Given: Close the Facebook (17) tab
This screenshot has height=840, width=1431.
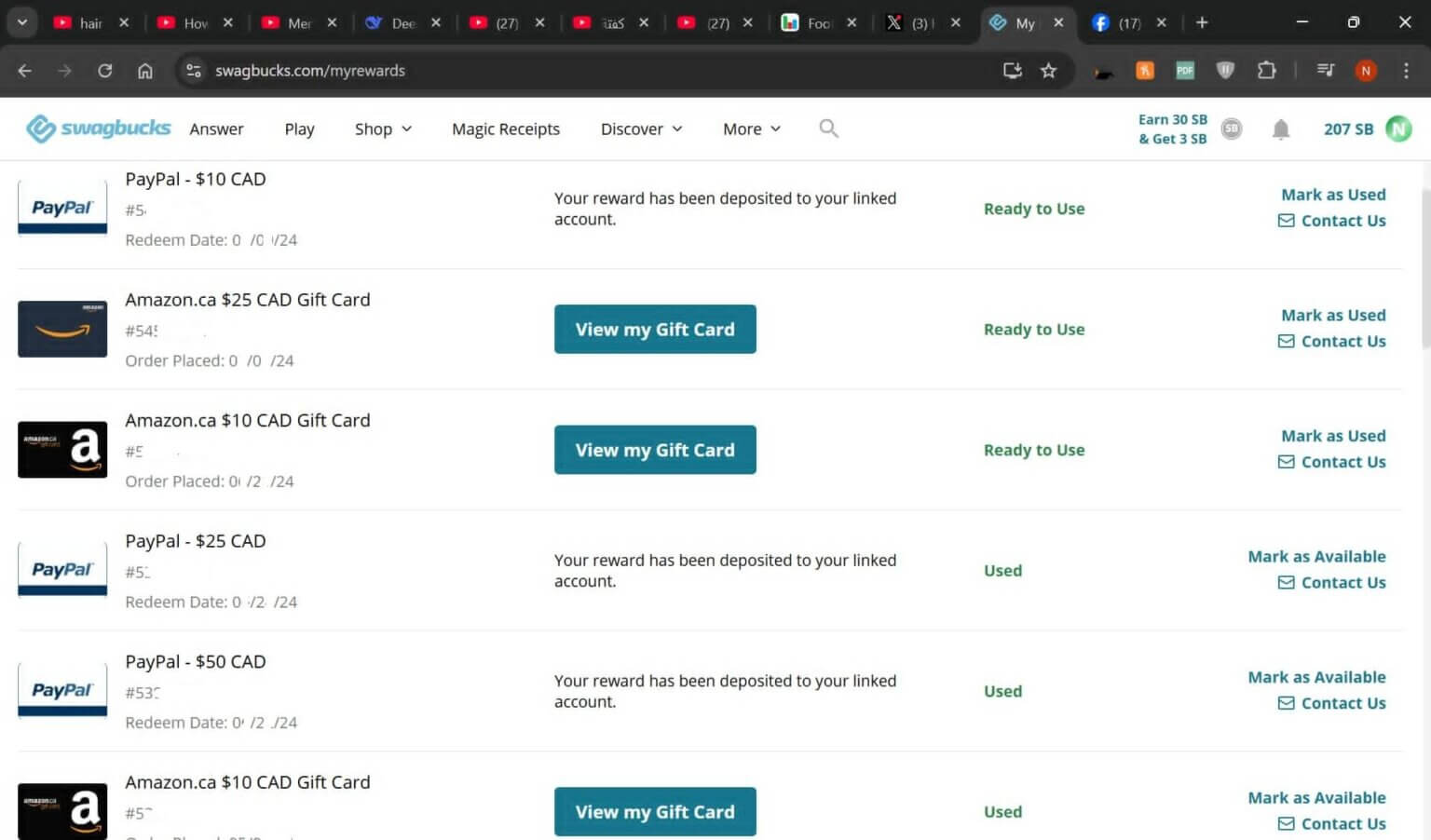Looking at the screenshot, I should (1161, 22).
